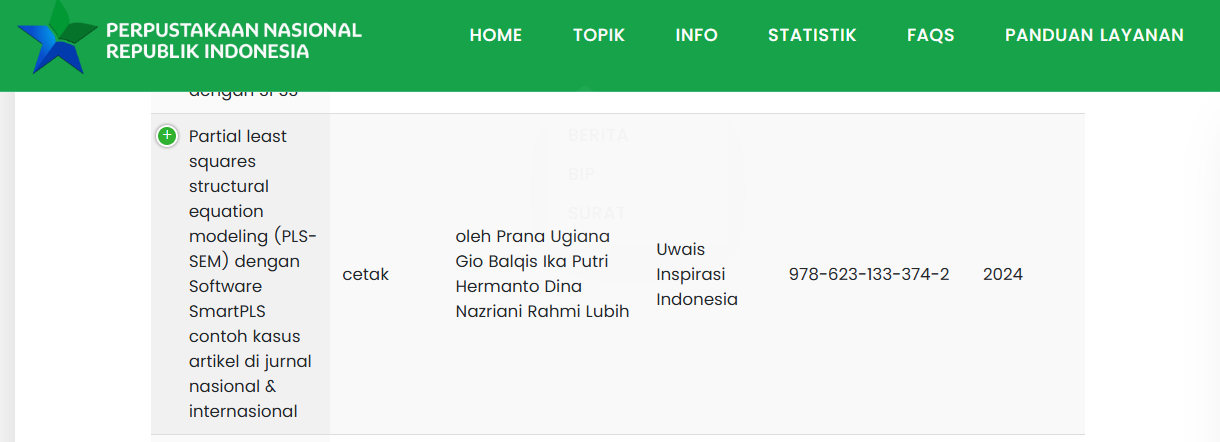Screen dimensions: 1220x442
Task: Open the HOME menu item
Action: pyautogui.click(x=495, y=35)
